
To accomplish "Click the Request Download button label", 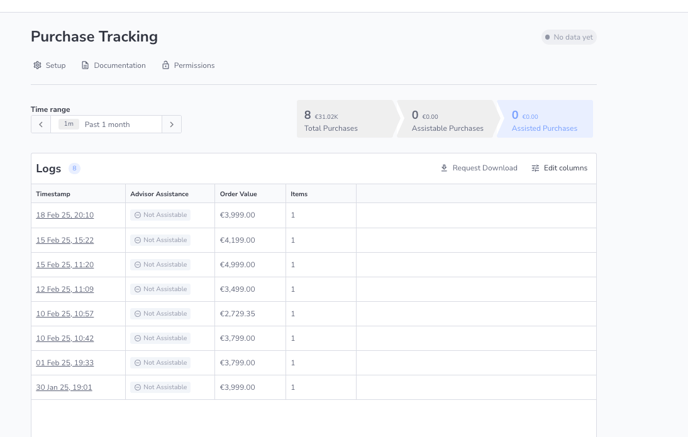I will [485, 168].
